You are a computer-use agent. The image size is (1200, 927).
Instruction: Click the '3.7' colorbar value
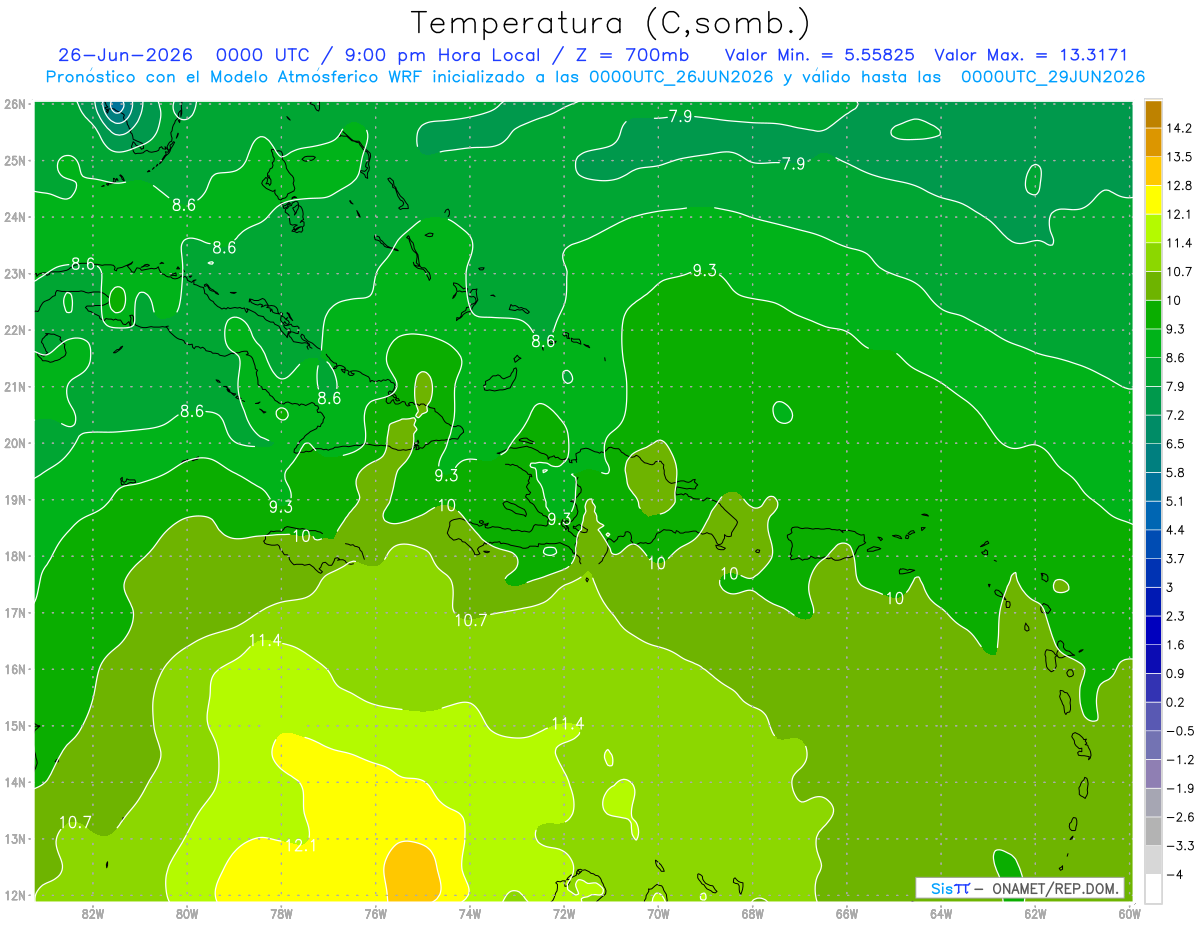(x=1177, y=558)
